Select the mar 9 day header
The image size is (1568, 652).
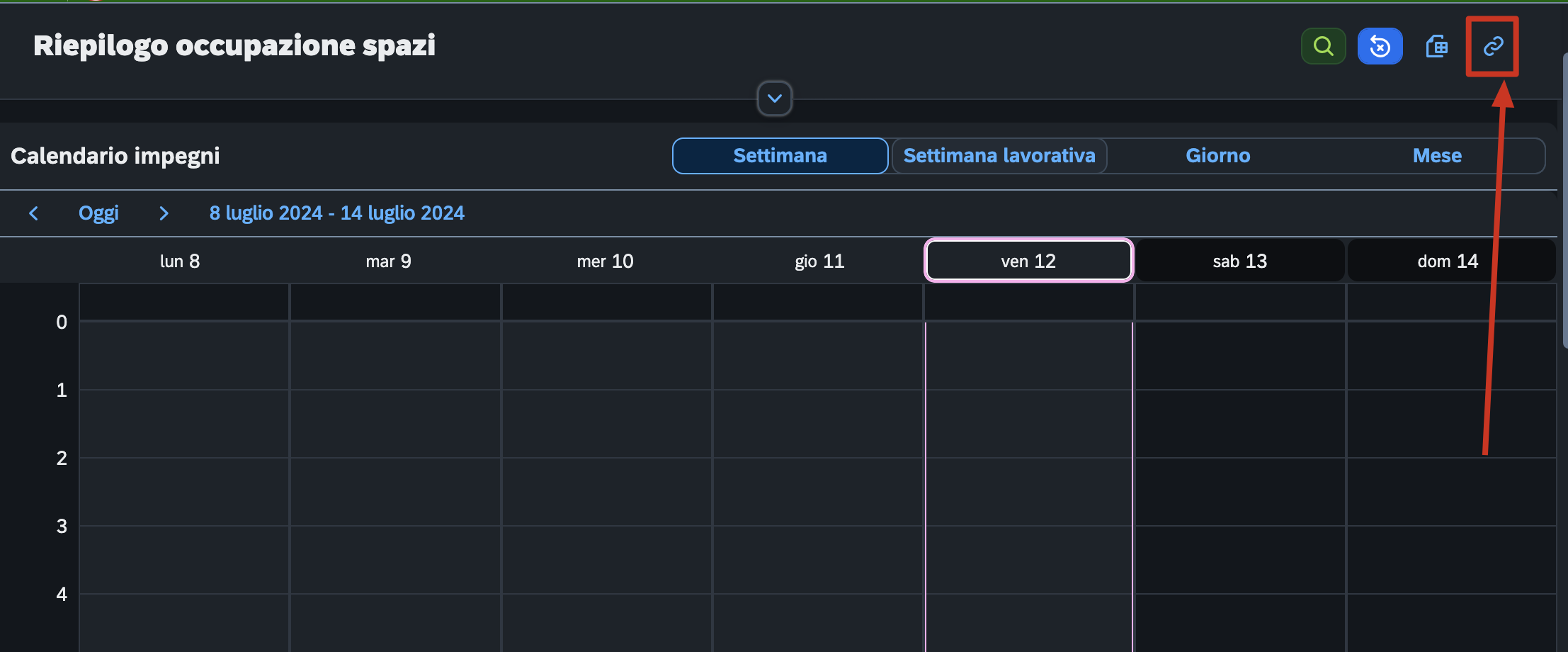pyautogui.click(x=388, y=262)
